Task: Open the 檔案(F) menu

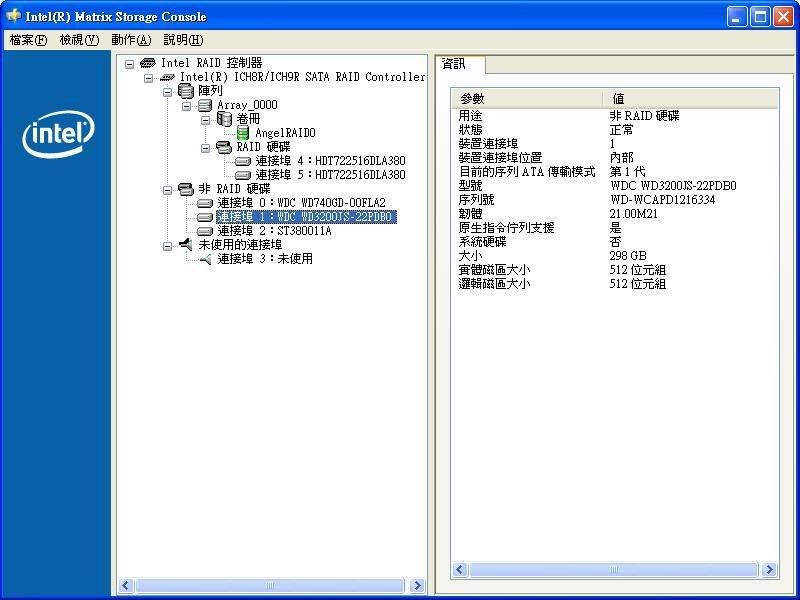Action: point(29,40)
